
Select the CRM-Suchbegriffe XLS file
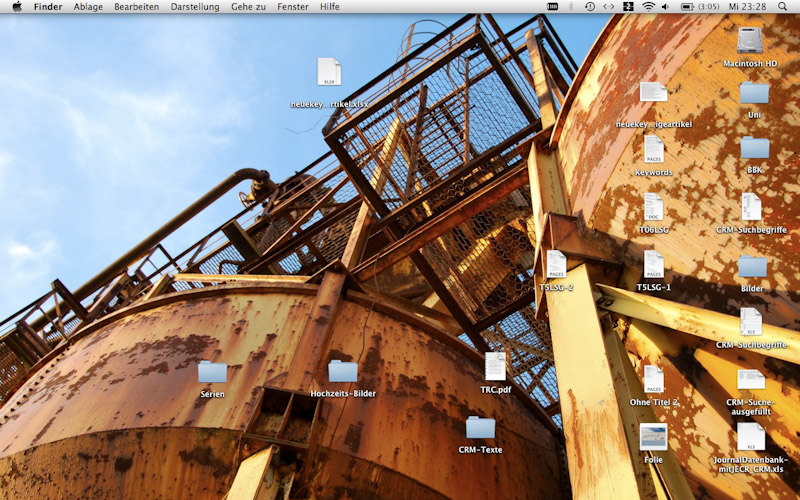coord(751,321)
